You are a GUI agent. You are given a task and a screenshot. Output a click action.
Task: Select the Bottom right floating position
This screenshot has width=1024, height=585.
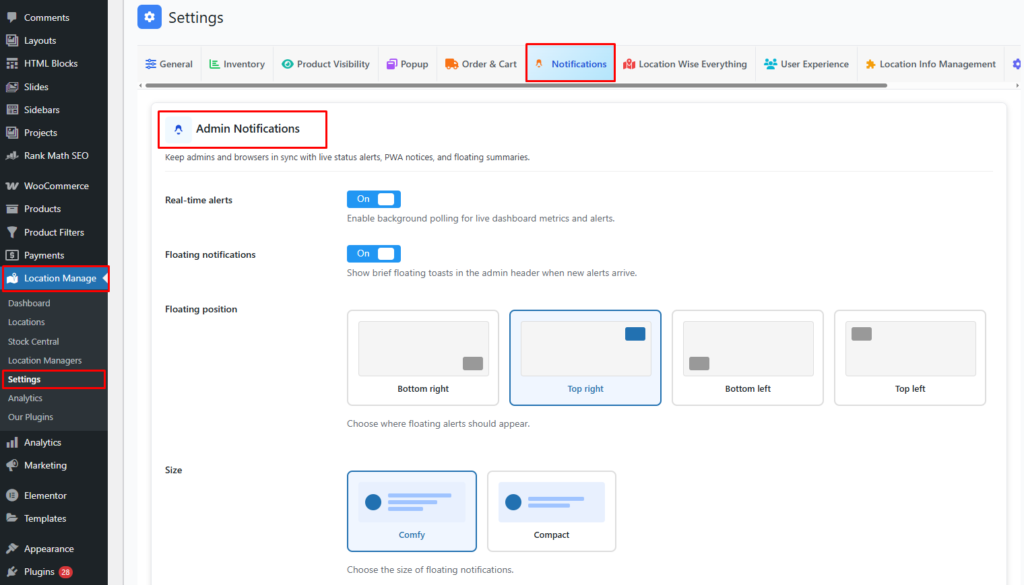(423, 357)
